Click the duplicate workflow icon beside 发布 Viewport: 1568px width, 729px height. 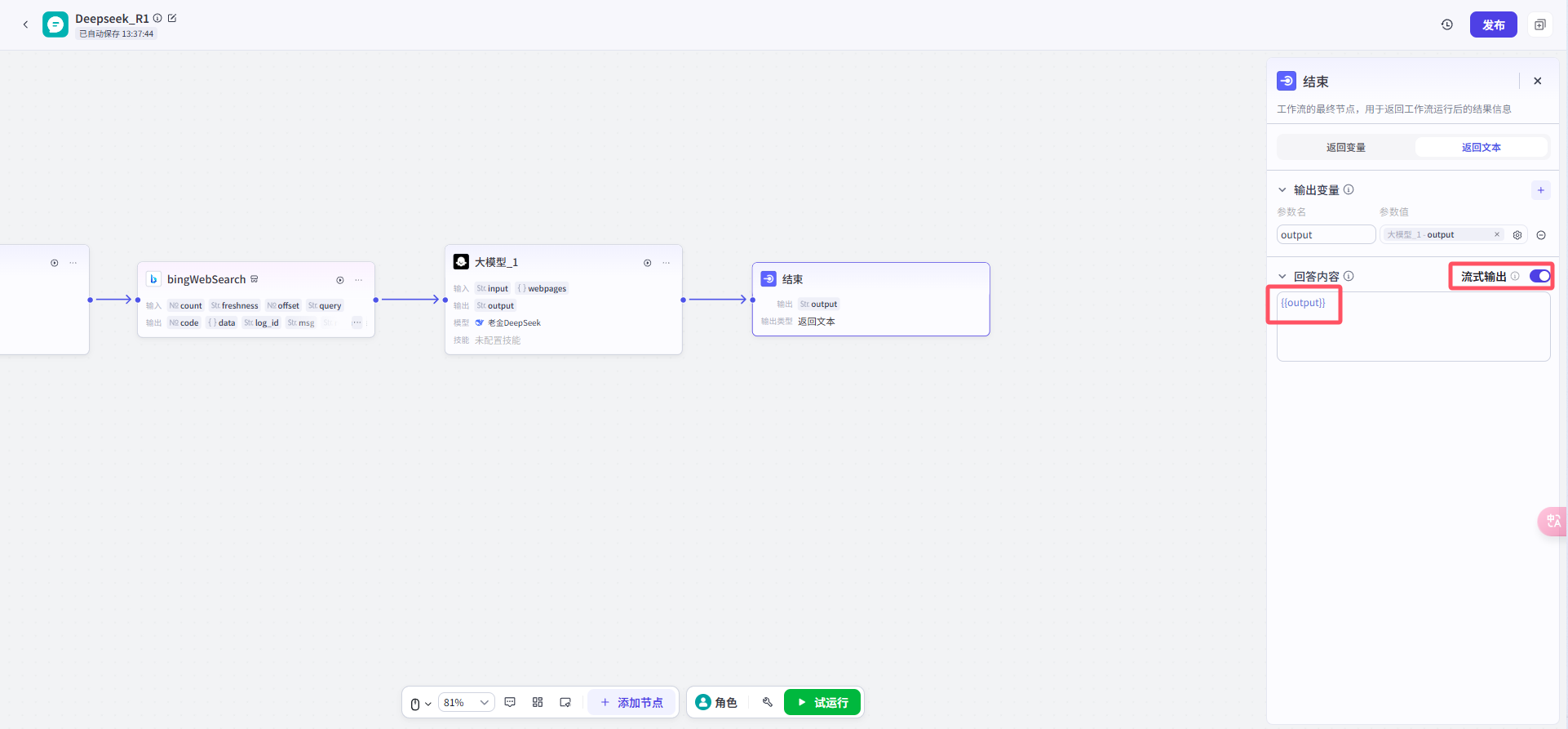(1540, 24)
